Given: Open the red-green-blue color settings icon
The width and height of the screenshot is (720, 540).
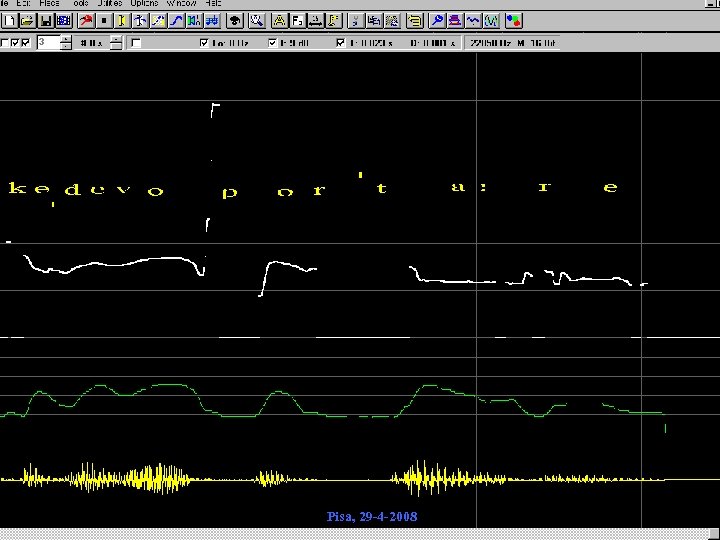Looking at the screenshot, I should [513, 21].
